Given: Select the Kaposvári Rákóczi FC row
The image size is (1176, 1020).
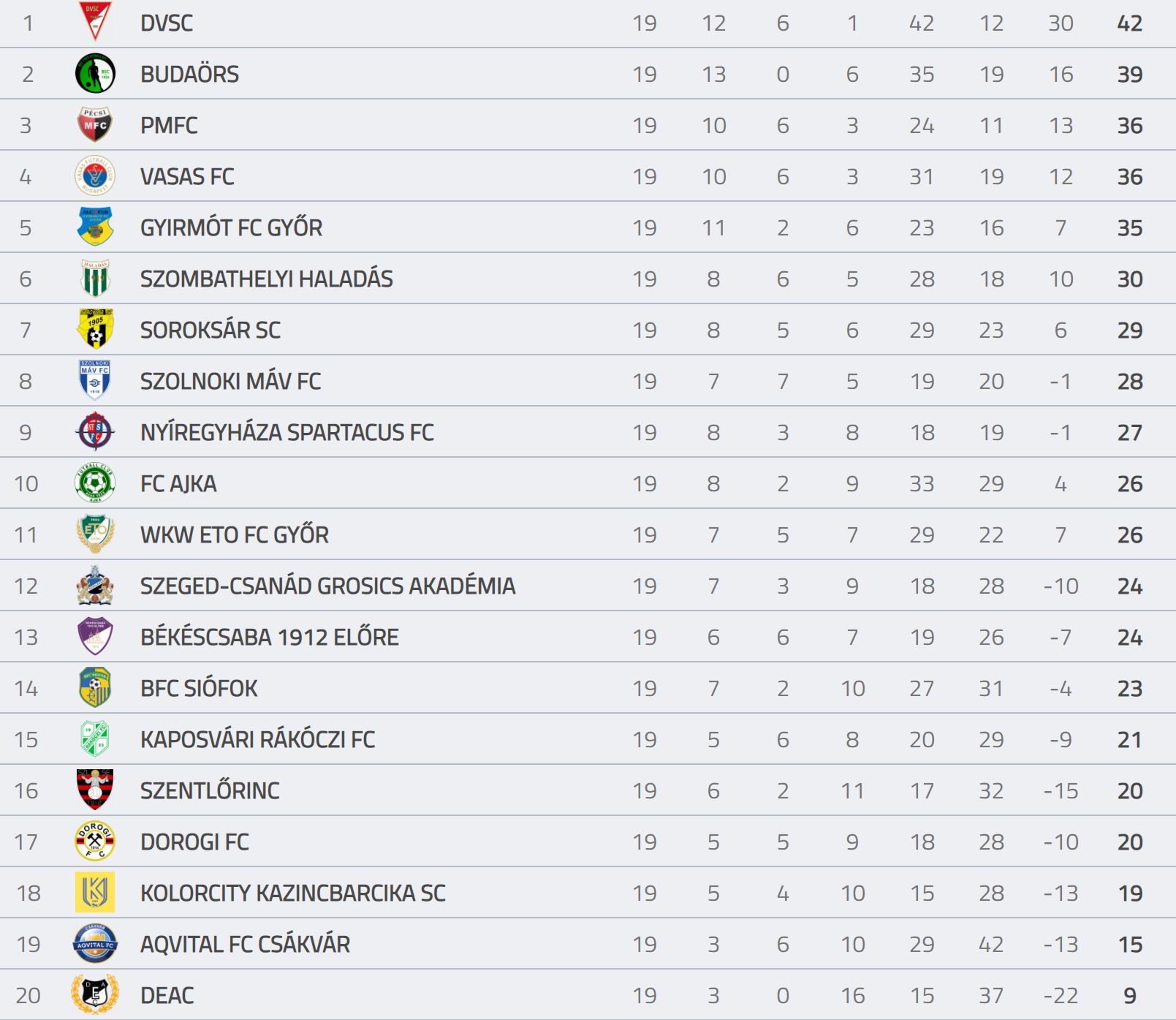Looking at the screenshot, I should tap(588, 739).
